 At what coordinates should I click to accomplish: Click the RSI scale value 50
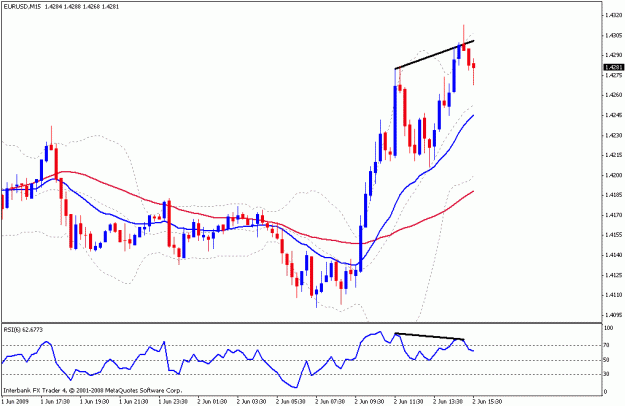coord(607,360)
